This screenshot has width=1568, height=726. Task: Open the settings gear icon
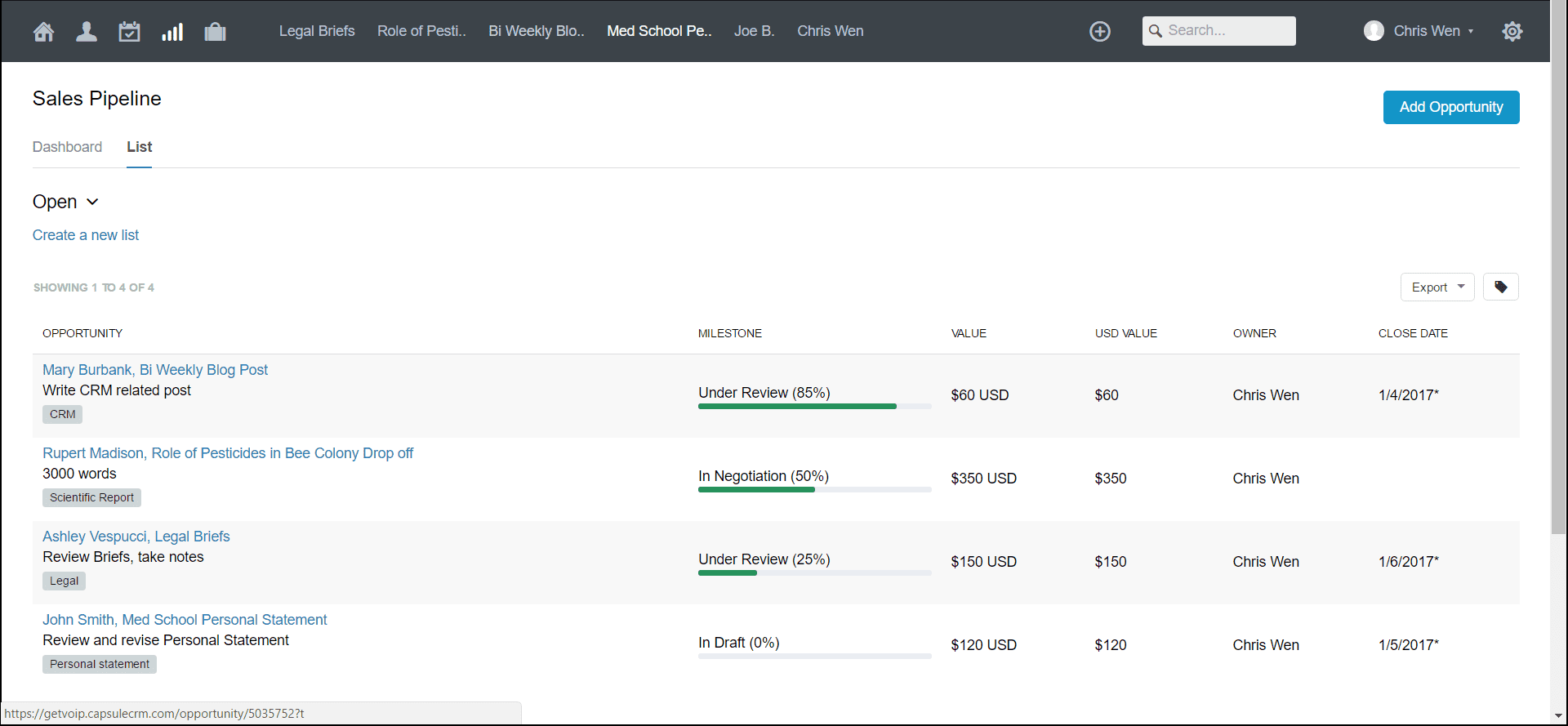[1512, 31]
